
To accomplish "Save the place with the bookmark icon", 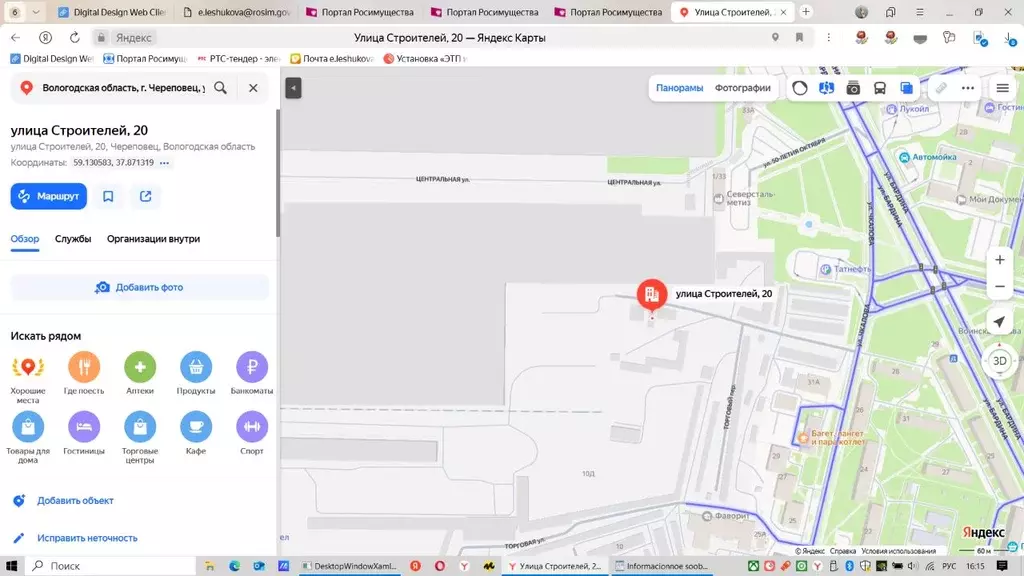I will point(108,196).
